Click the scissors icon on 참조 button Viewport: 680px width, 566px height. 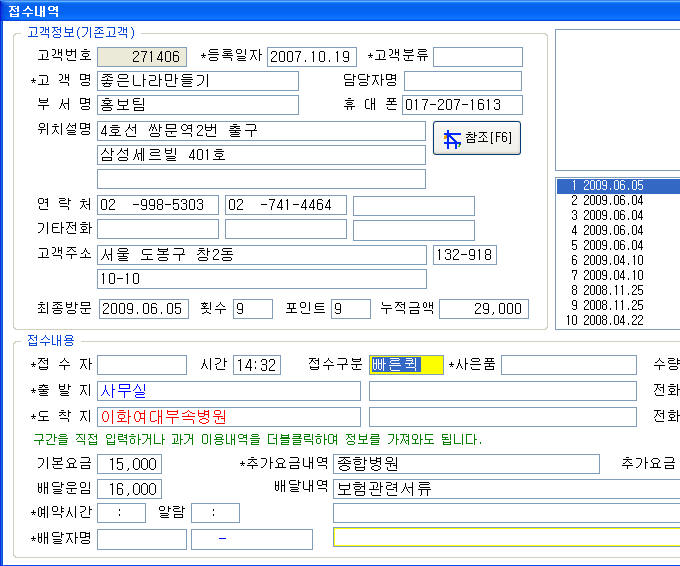coord(451,140)
